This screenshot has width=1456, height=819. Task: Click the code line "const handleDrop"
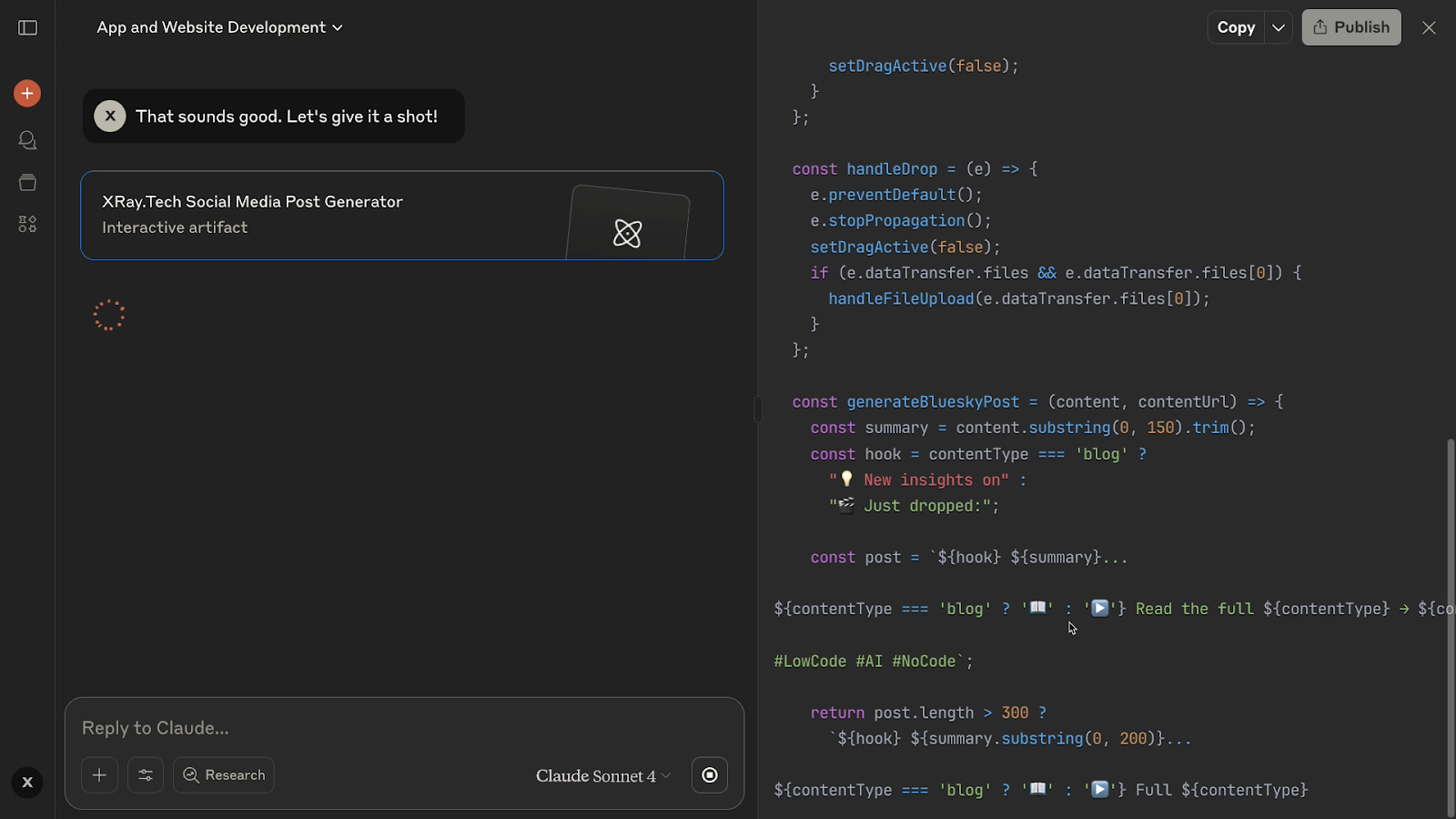click(x=915, y=169)
